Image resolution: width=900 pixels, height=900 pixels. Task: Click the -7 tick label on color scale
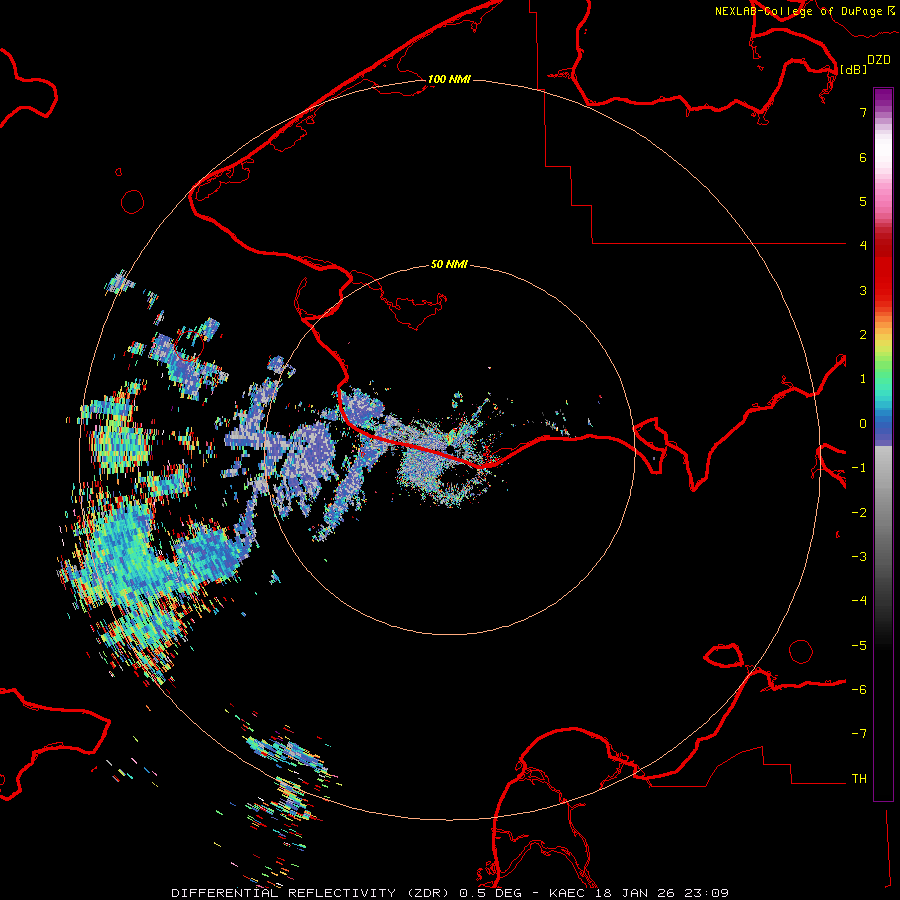(859, 734)
